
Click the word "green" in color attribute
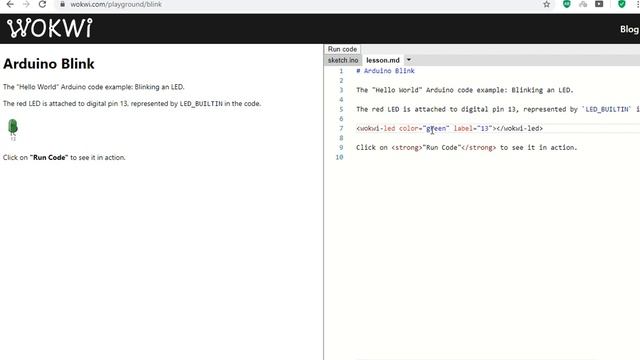tap(436, 129)
